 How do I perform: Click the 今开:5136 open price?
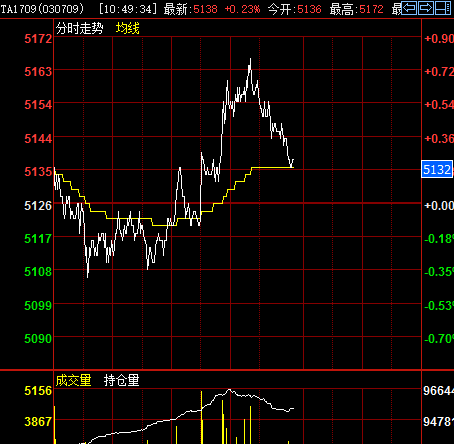[295, 9]
